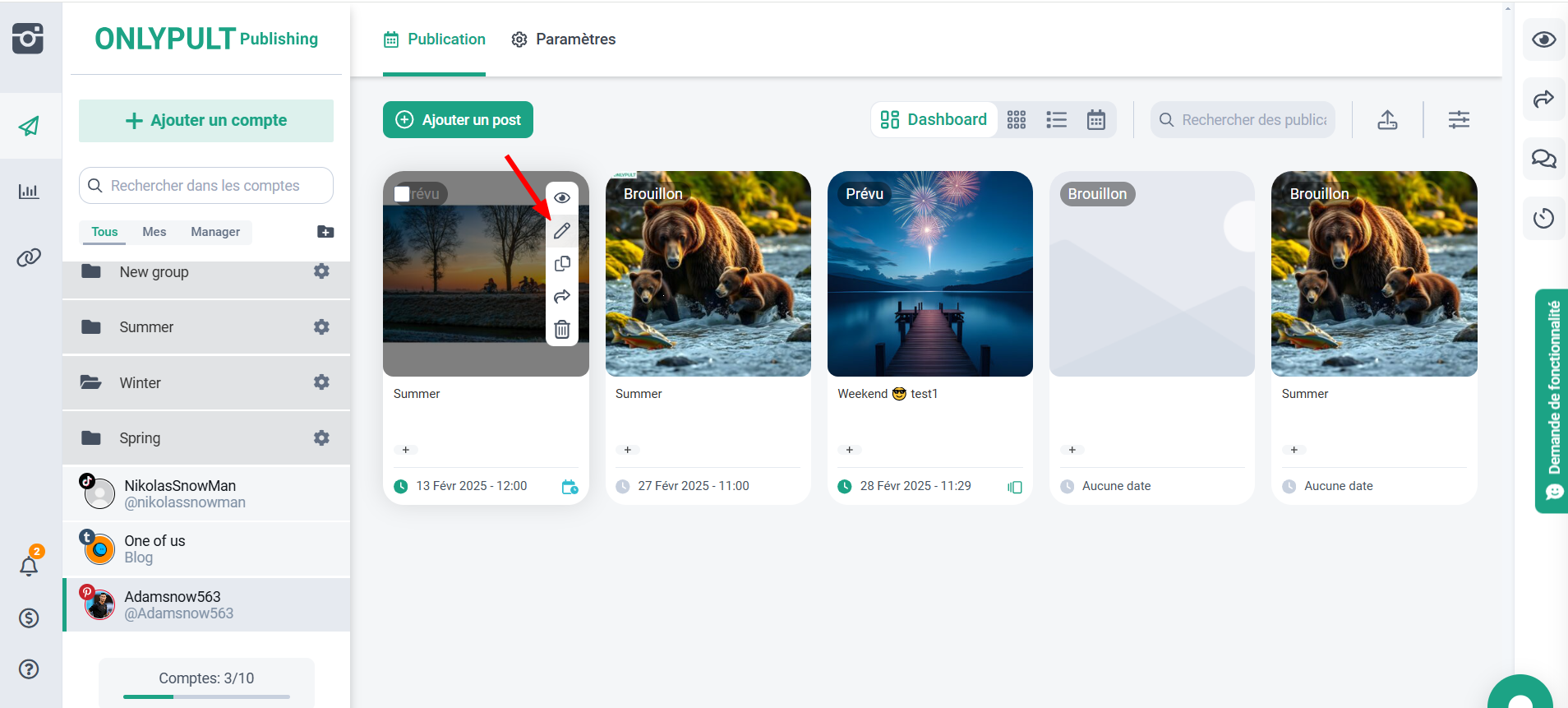This screenshot has height=708, width=1568.
Task: Select the checkbox on first post card
Action: coord(402,194)
